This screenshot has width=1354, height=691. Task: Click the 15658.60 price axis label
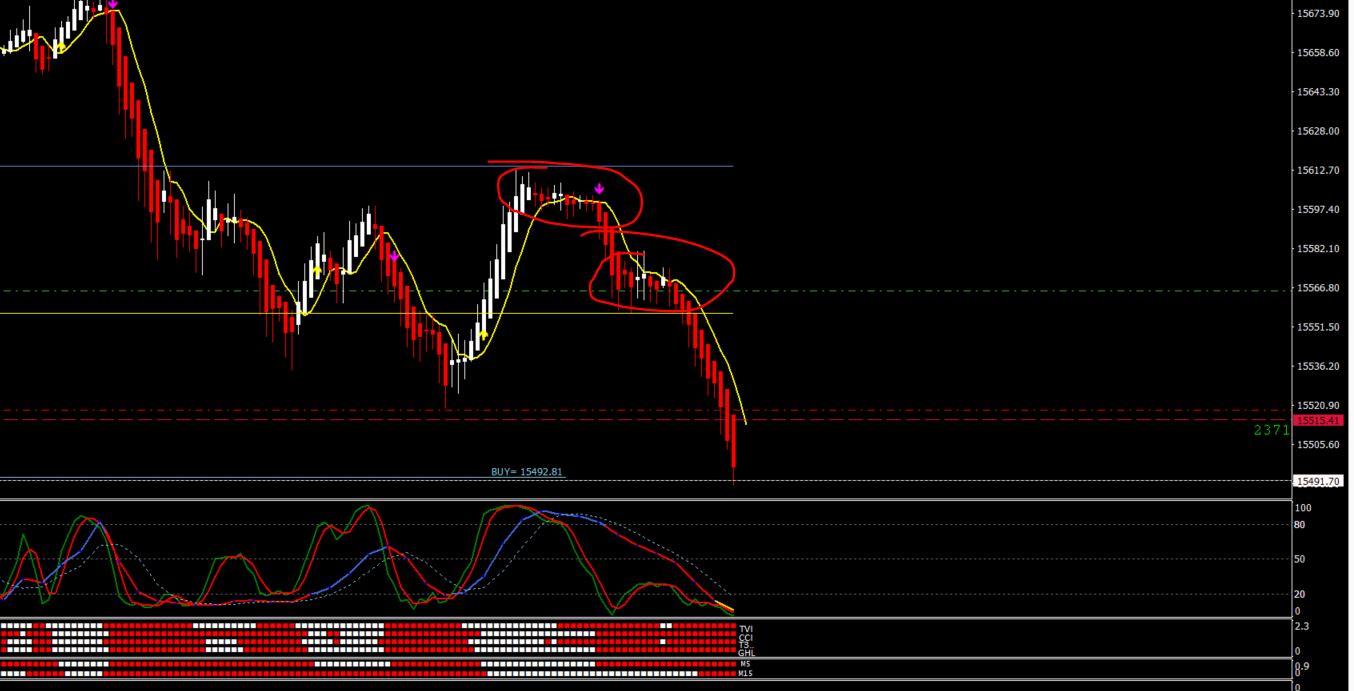1317,52
